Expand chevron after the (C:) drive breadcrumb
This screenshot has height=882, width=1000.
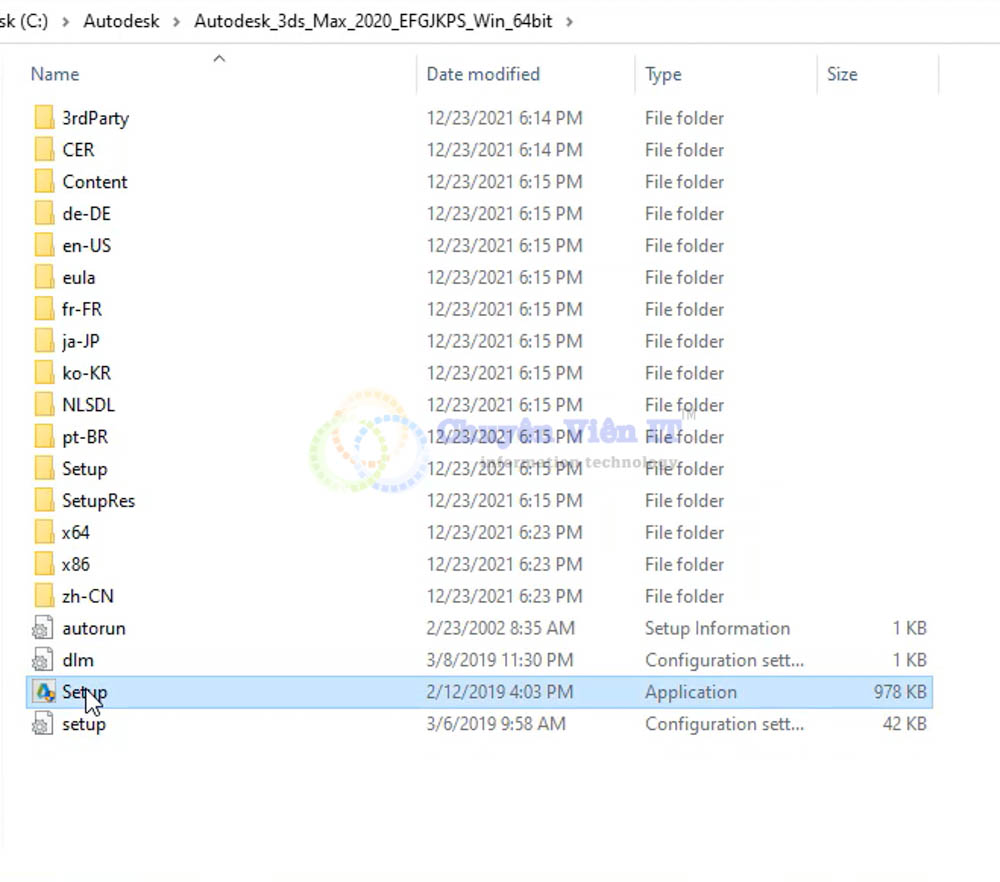(x=66, y=21)
